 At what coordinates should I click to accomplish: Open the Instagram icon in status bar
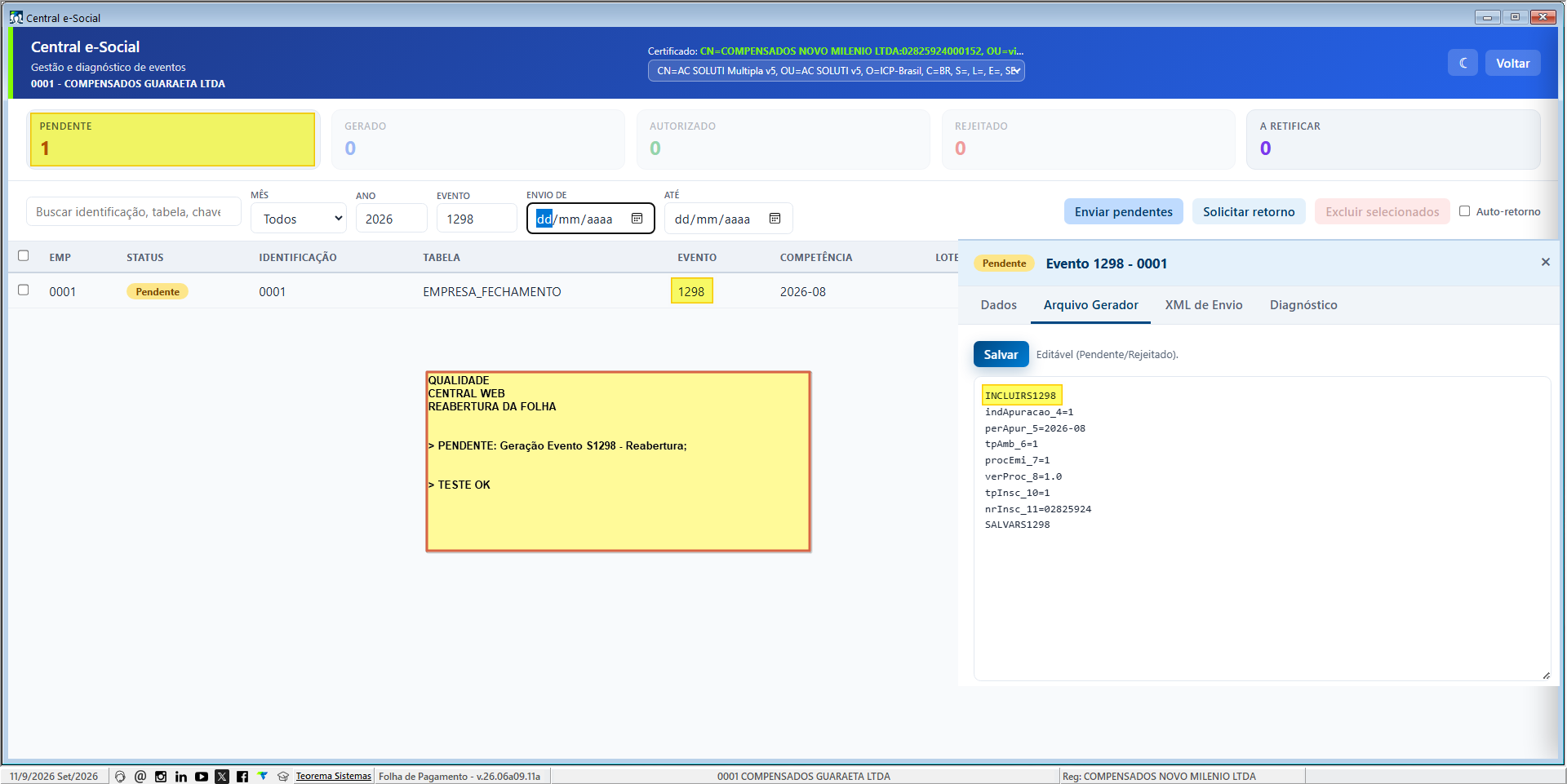161,777
